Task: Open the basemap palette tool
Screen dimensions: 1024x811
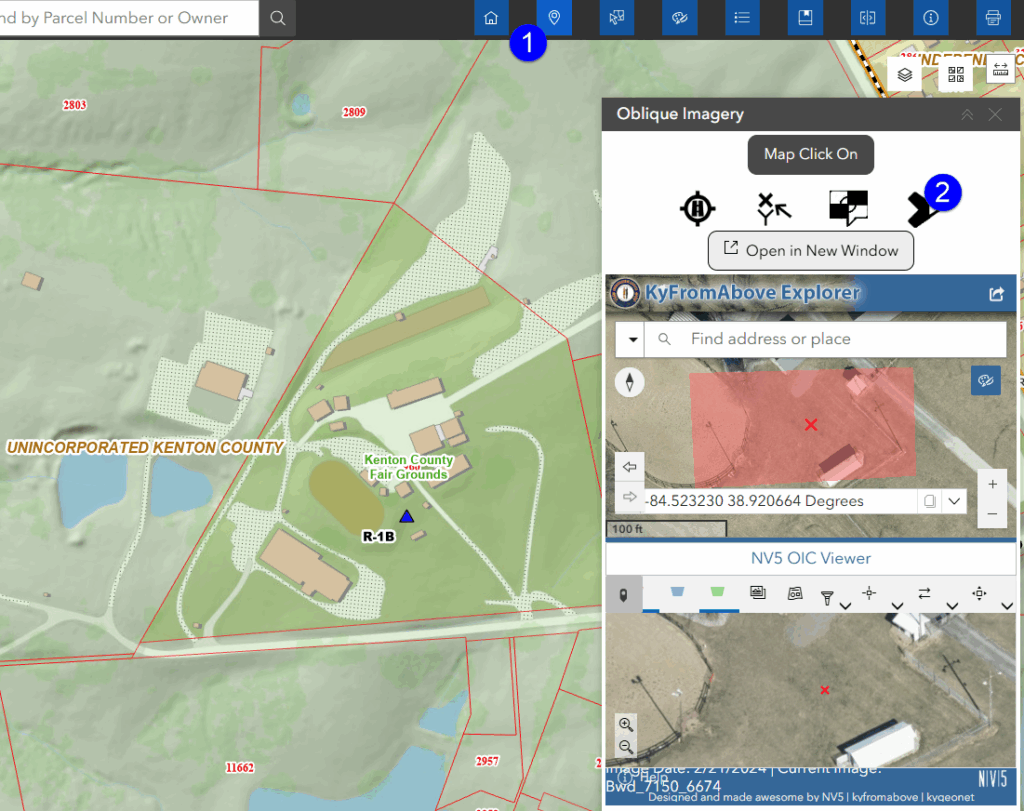Action: tap(679, 17)
